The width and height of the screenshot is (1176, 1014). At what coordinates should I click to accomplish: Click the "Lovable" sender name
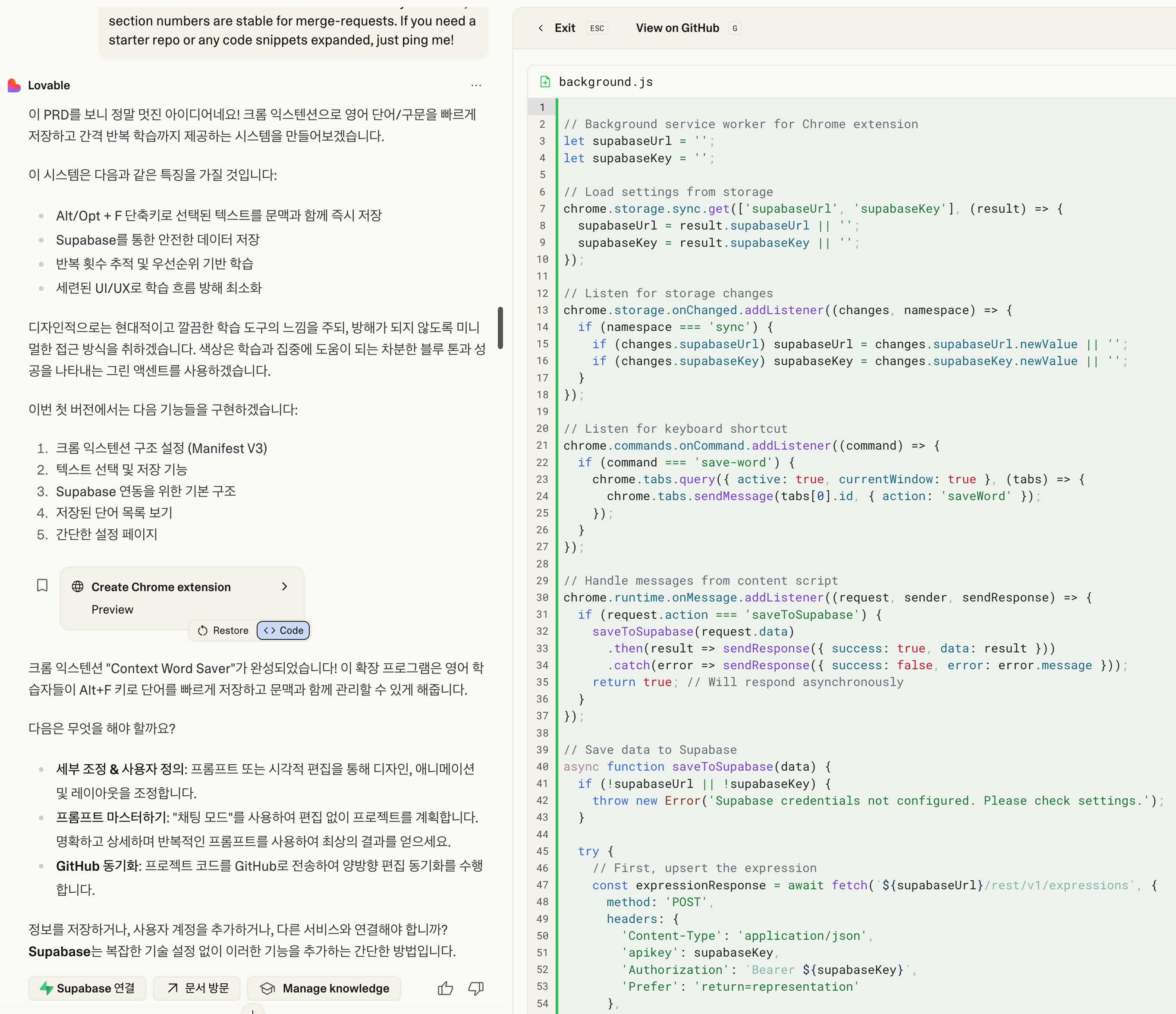pyautogui.click(x=49, y=85)
